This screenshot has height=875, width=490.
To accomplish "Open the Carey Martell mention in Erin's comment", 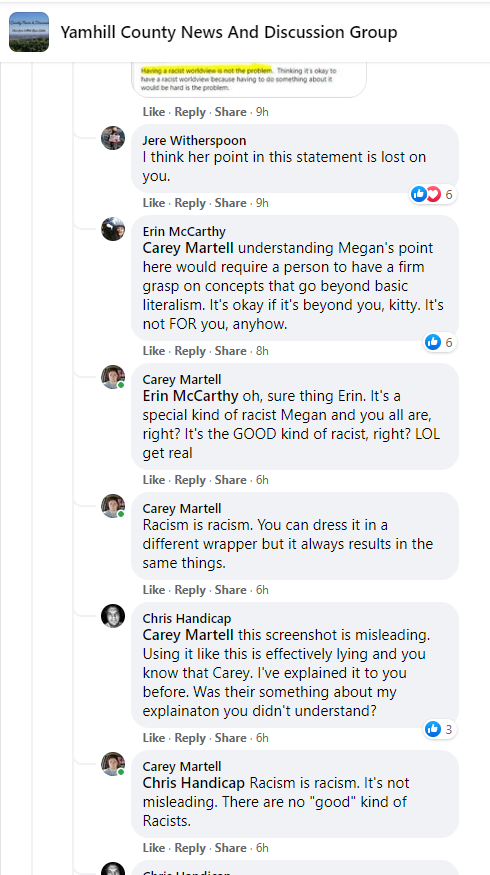I will click(x=188, y=248).
